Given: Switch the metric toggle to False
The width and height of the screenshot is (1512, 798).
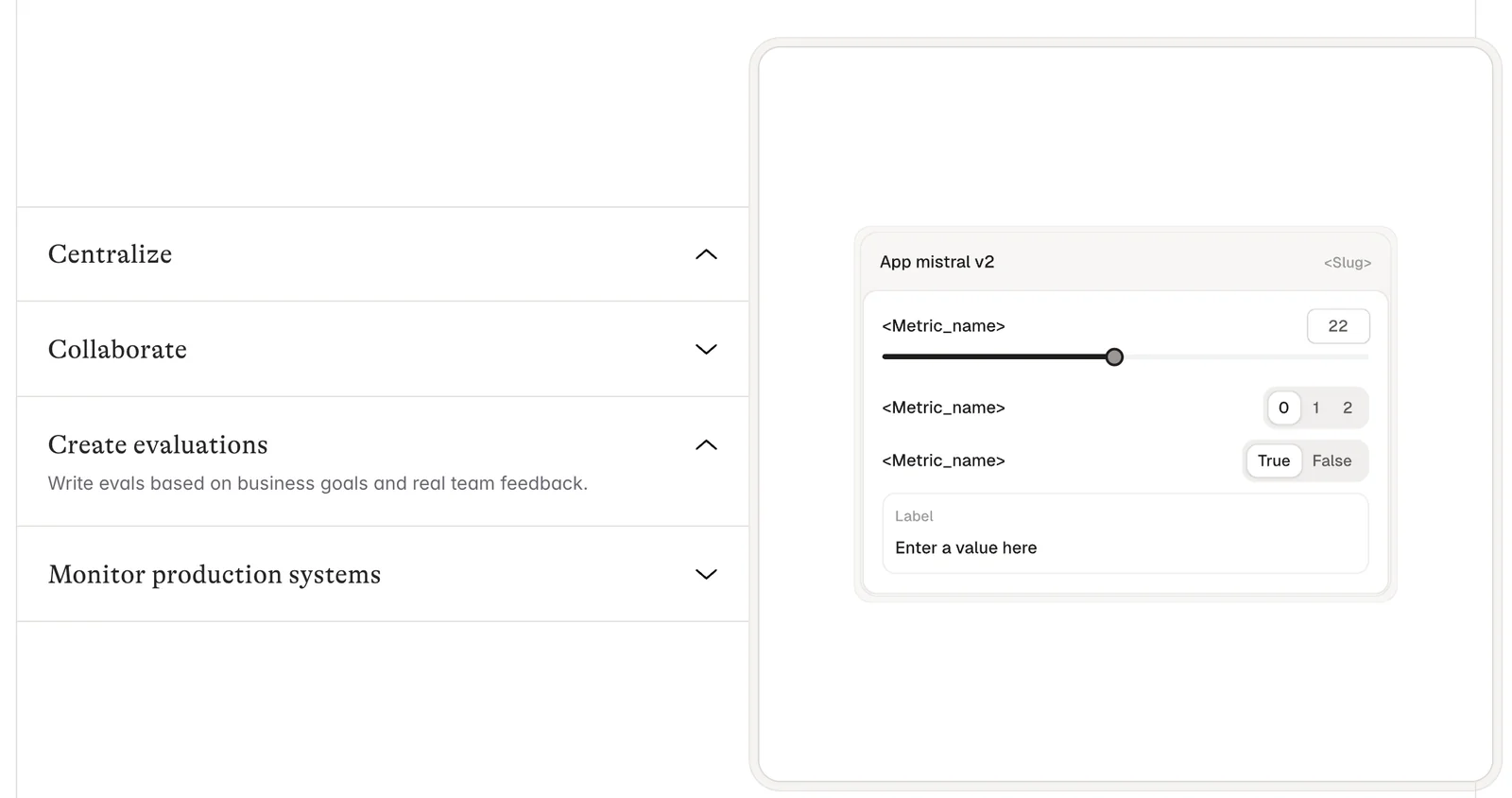Looking at the screenshot, I should click(x=1332, y=460).
